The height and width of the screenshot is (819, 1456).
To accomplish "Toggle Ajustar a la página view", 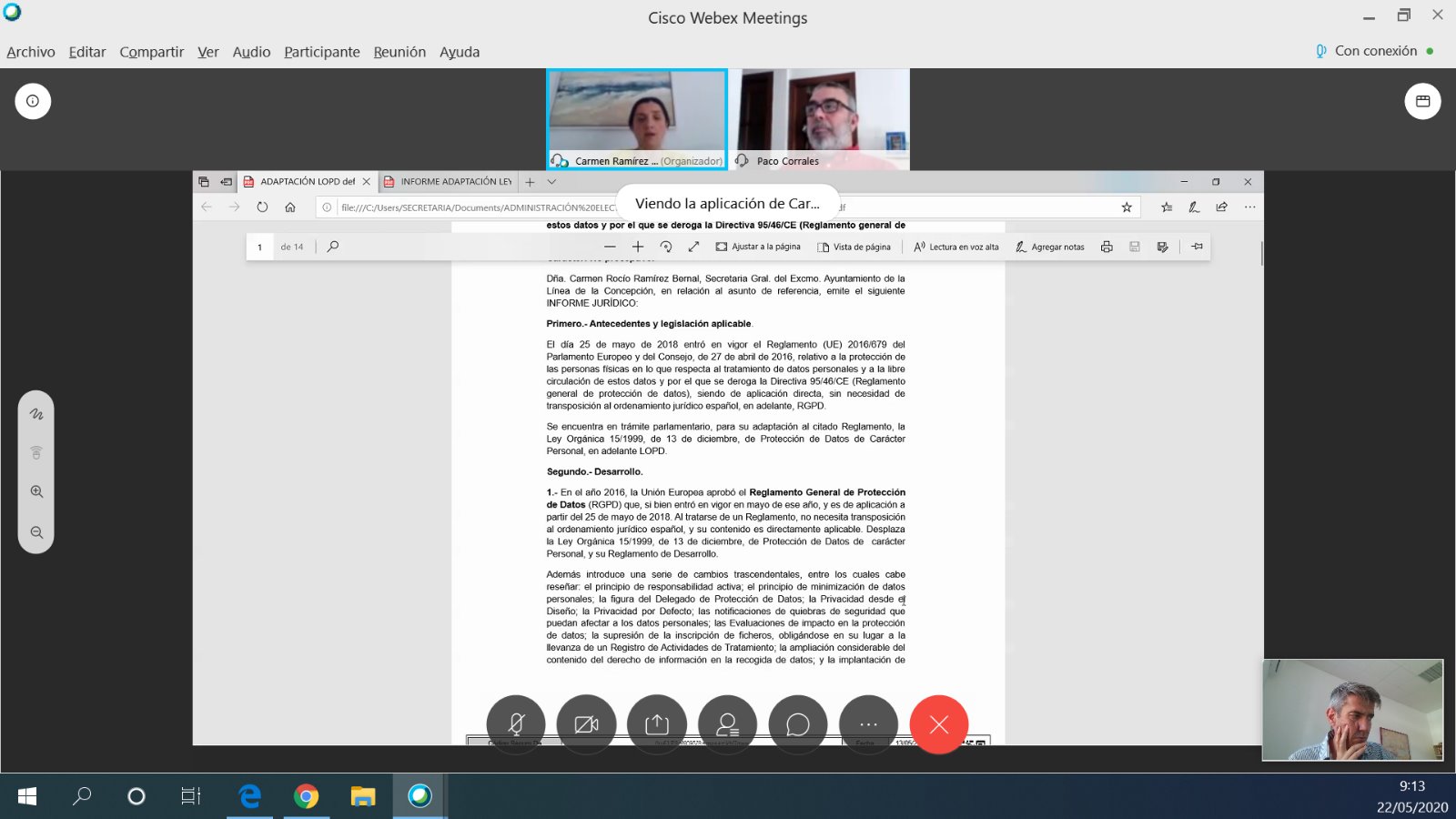I will [x=760, y=247].
